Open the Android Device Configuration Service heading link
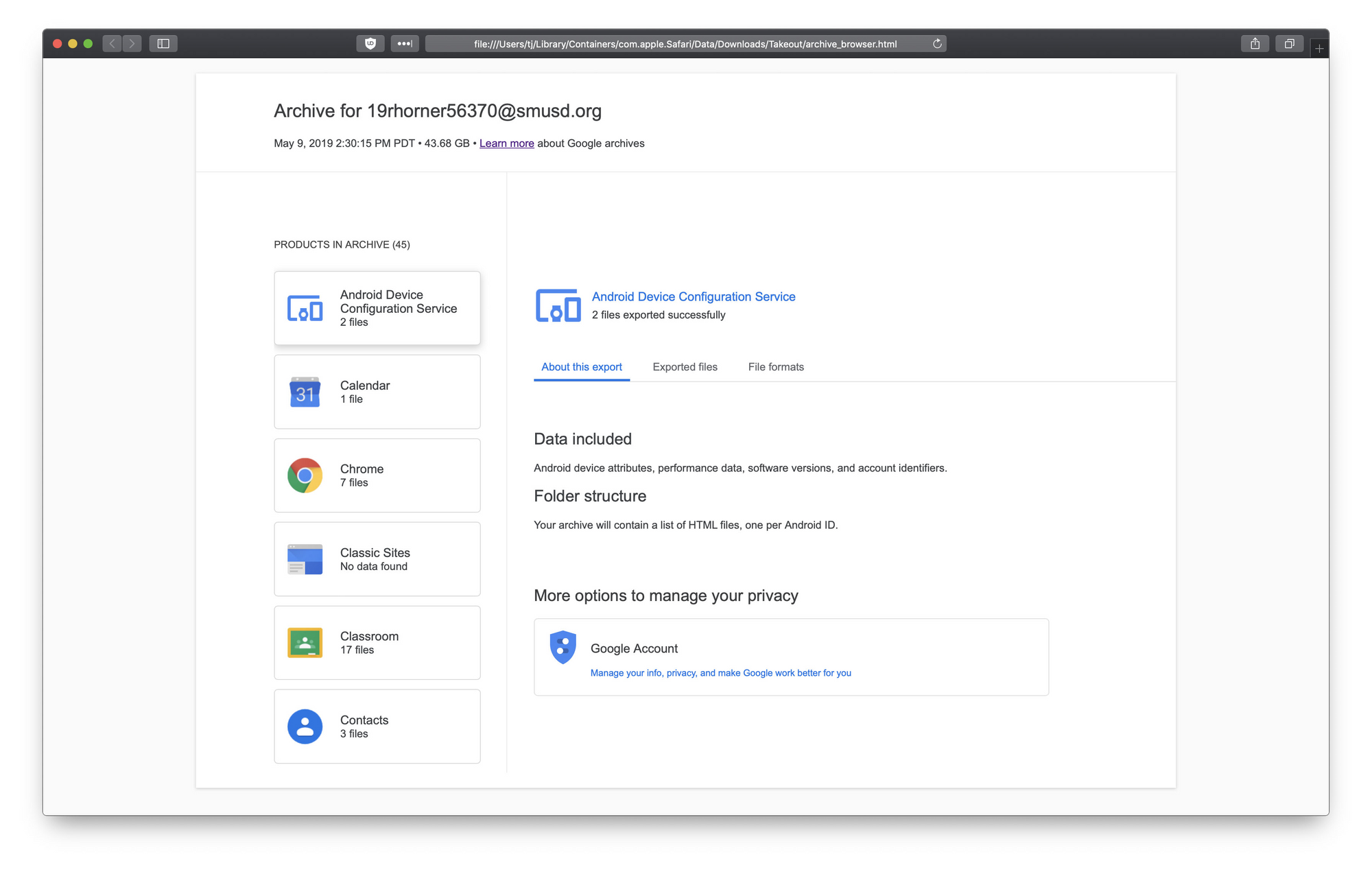 coord(694,296)
